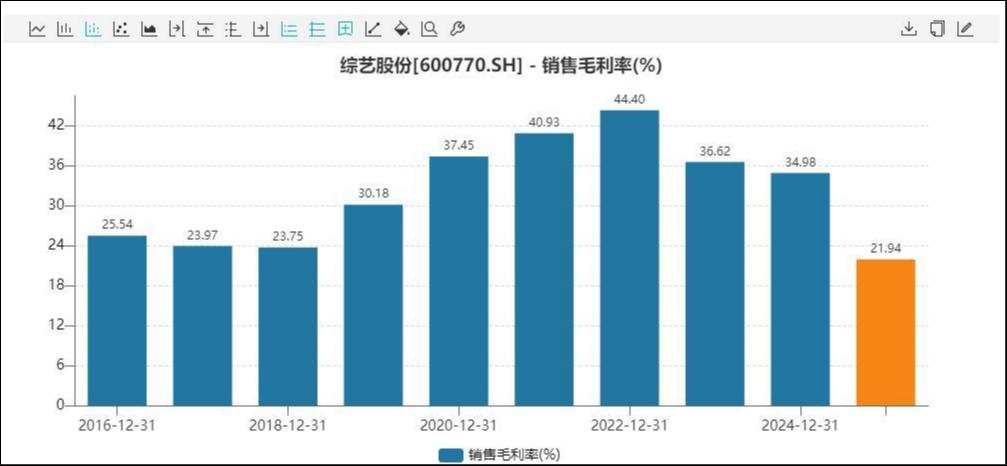The image size is (1007, 466).
Task: Switch to area chart type
Action: tap(149, 29)
